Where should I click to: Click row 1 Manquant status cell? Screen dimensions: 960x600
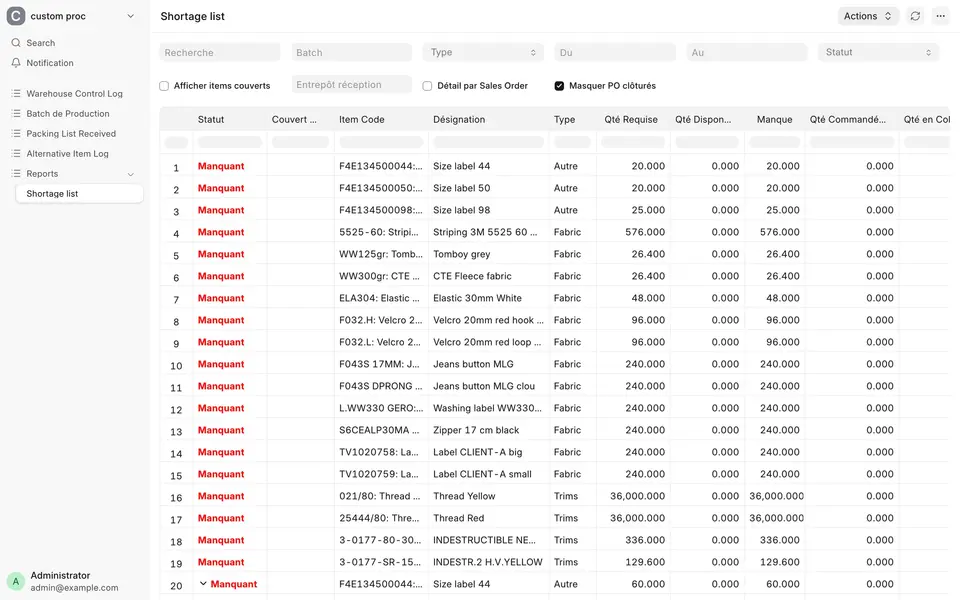[x=221, y=166]
